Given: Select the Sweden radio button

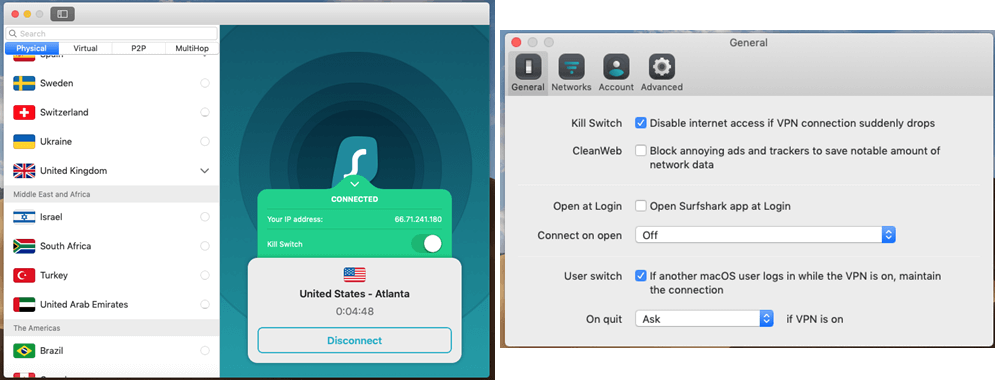Looking at the screenshot, I should click(x=205, y=83).
